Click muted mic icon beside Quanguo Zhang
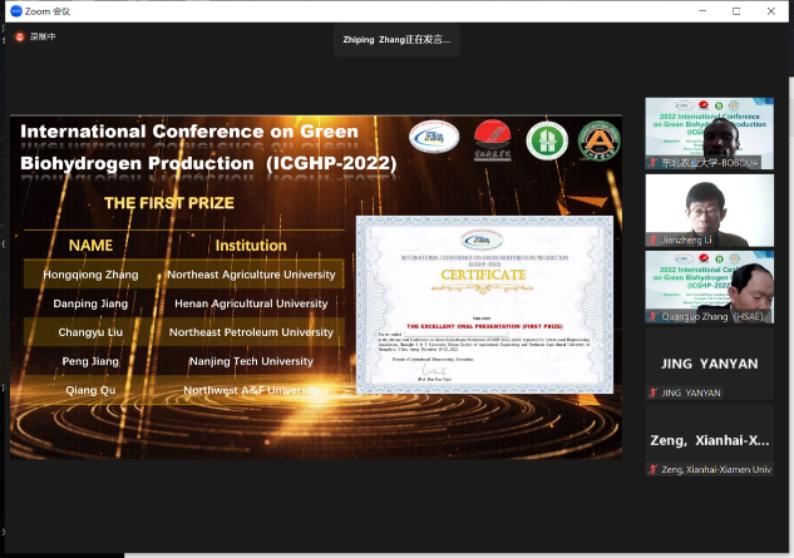The image size is (794, 558). tap(653, 317)
